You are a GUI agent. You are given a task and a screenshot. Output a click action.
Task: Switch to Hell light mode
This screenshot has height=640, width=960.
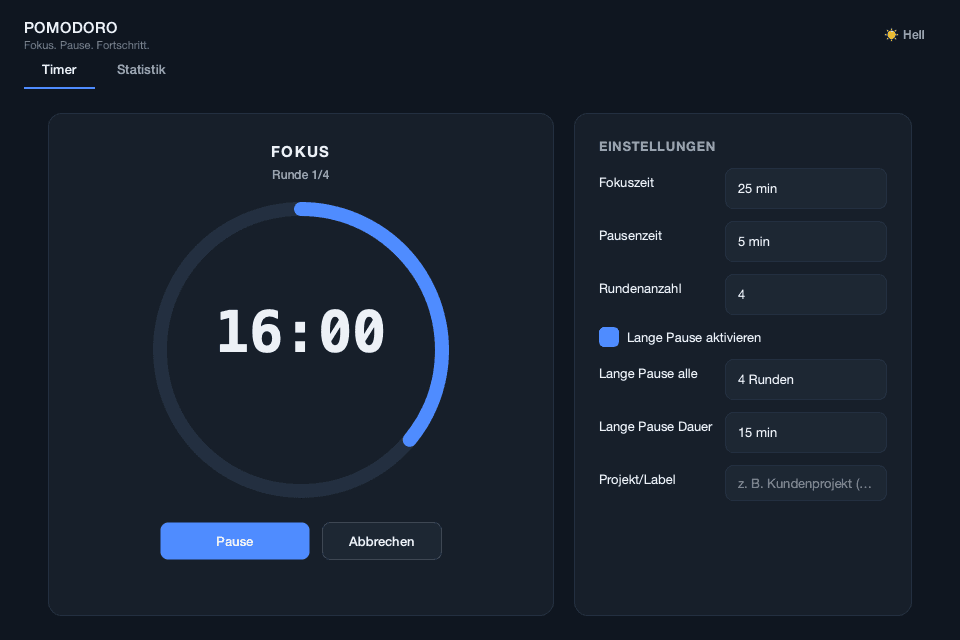tap(905, 35)
